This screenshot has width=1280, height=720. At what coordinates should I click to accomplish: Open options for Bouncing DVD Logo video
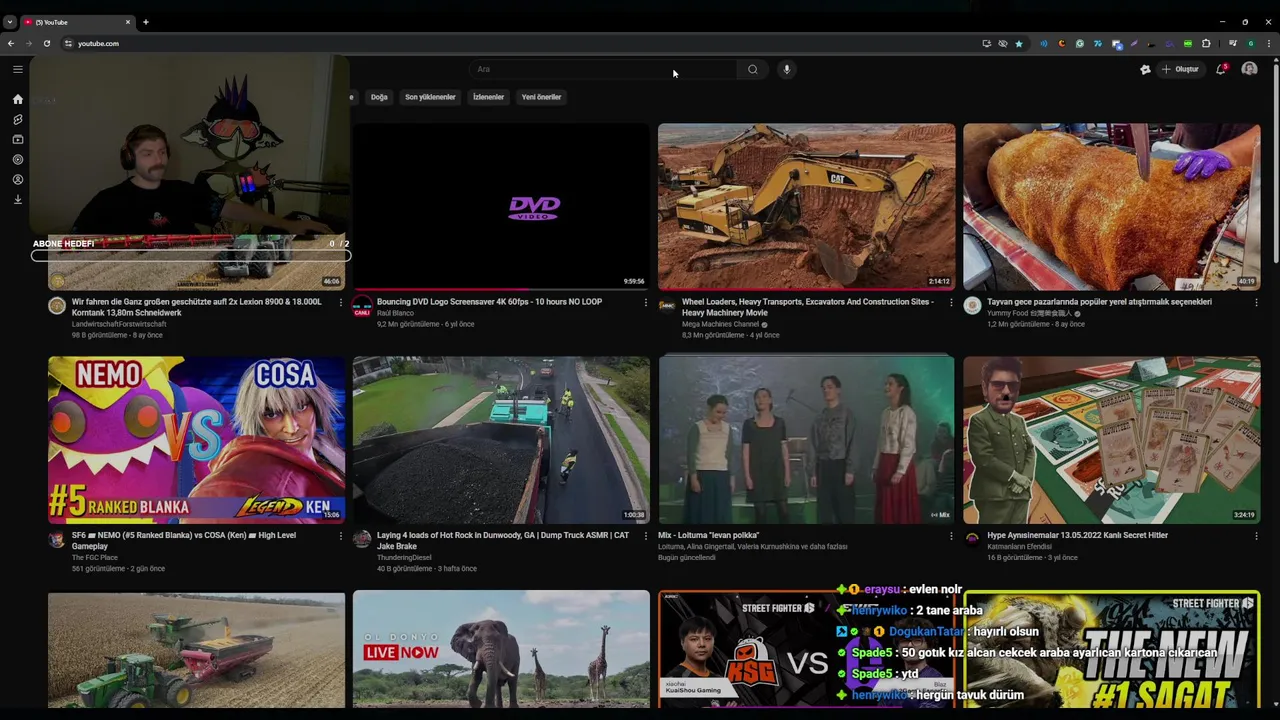coord(645,302)
